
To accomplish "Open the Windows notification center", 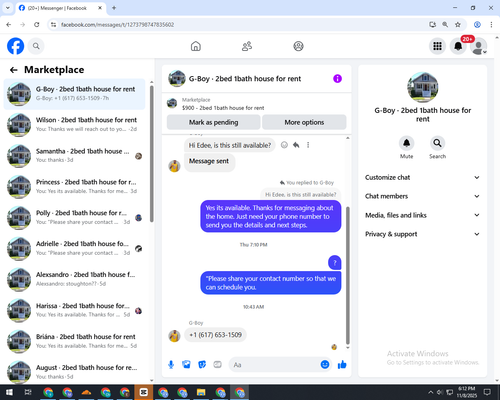I will tap(487, 392).
